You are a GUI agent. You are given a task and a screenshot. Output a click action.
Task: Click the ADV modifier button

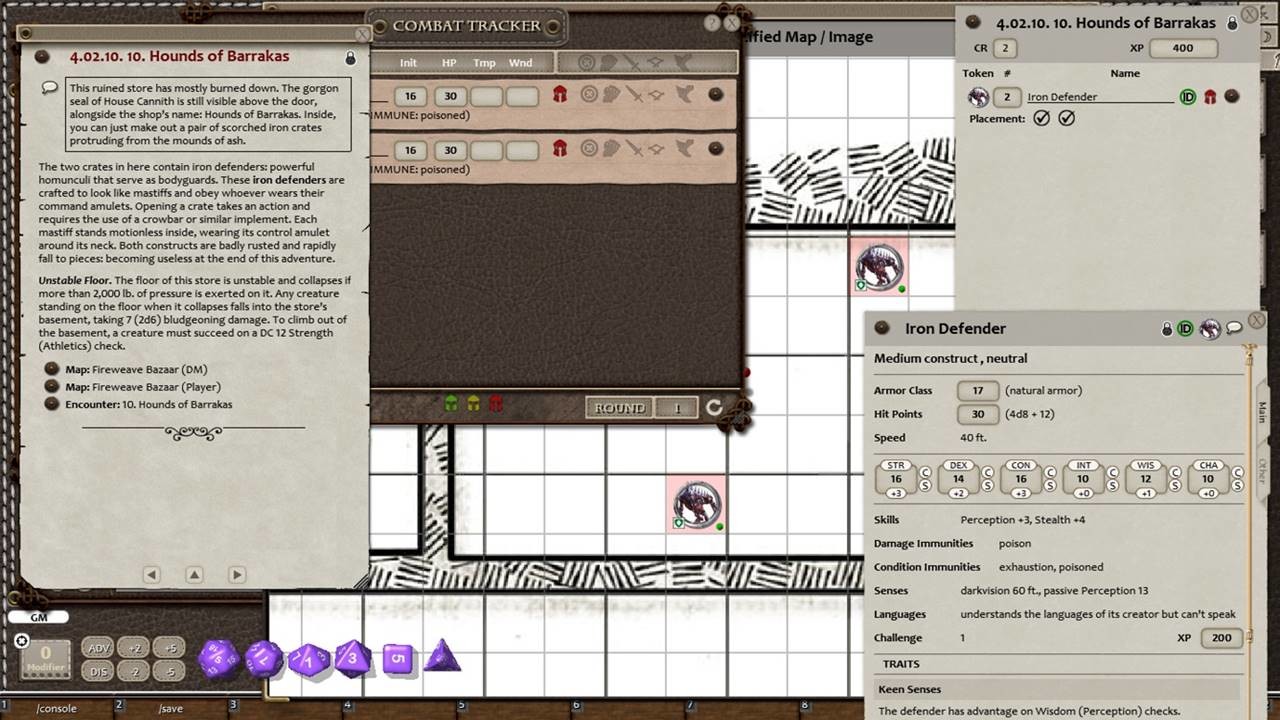click(98, 648)
